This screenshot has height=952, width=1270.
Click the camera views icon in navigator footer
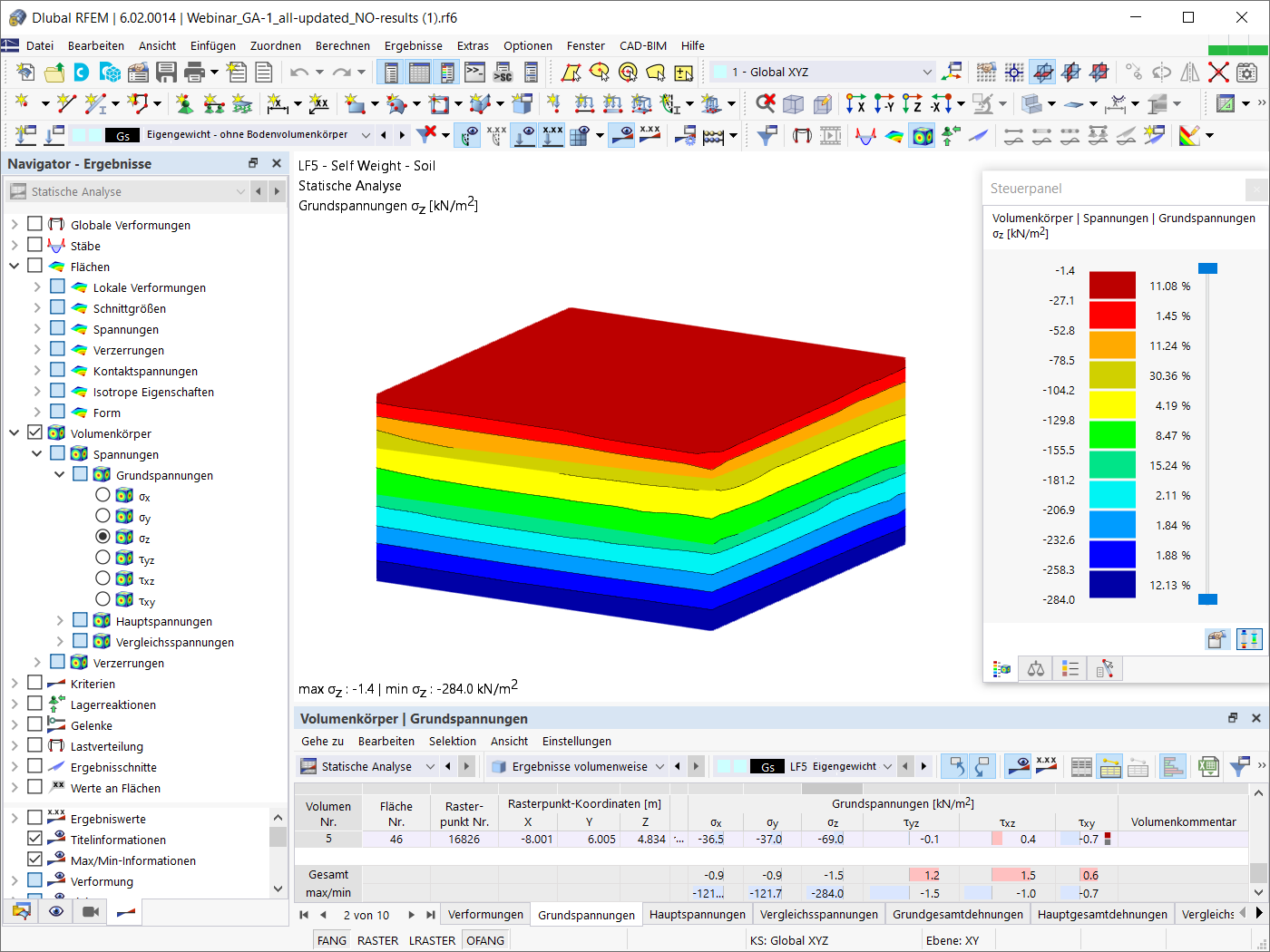tap(91, 912)
